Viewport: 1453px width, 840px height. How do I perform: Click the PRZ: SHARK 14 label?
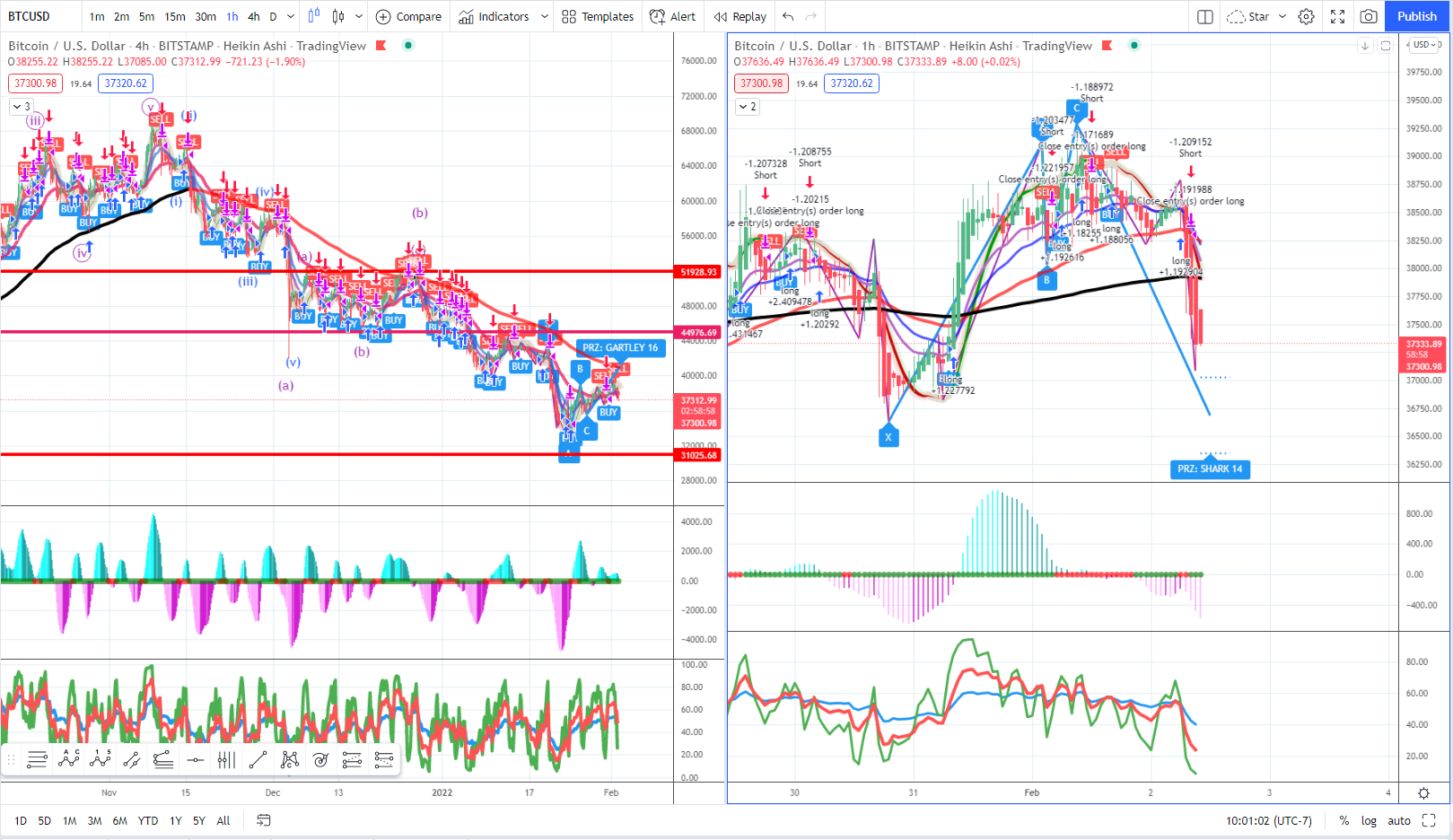pos(1210,468)
